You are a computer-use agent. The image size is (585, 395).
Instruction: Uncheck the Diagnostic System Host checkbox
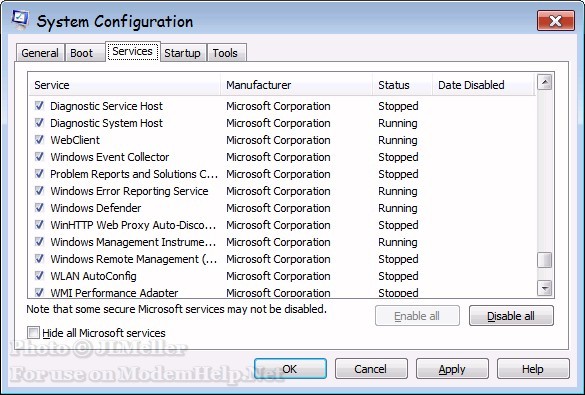(39, 123)
